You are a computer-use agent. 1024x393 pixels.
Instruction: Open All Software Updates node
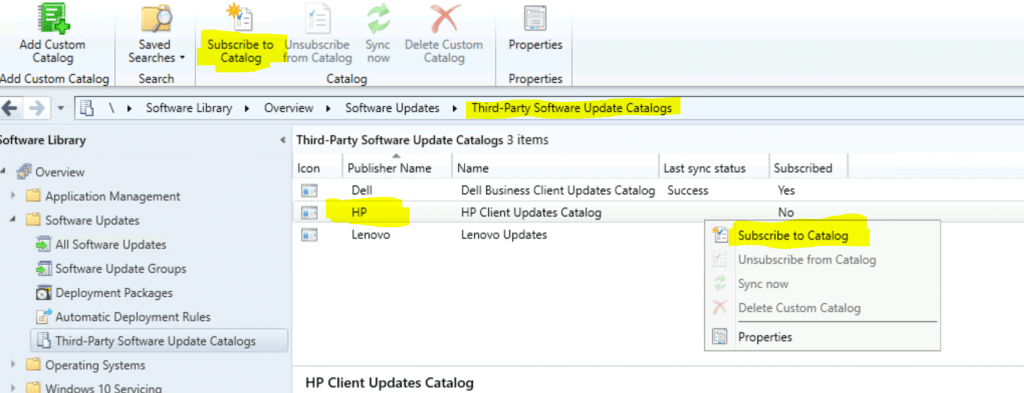point(110,245)
